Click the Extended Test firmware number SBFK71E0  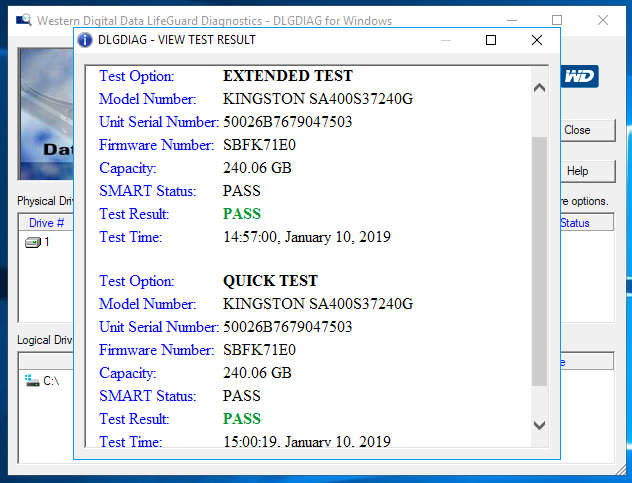pyautogui.click(x=259, y=145)
